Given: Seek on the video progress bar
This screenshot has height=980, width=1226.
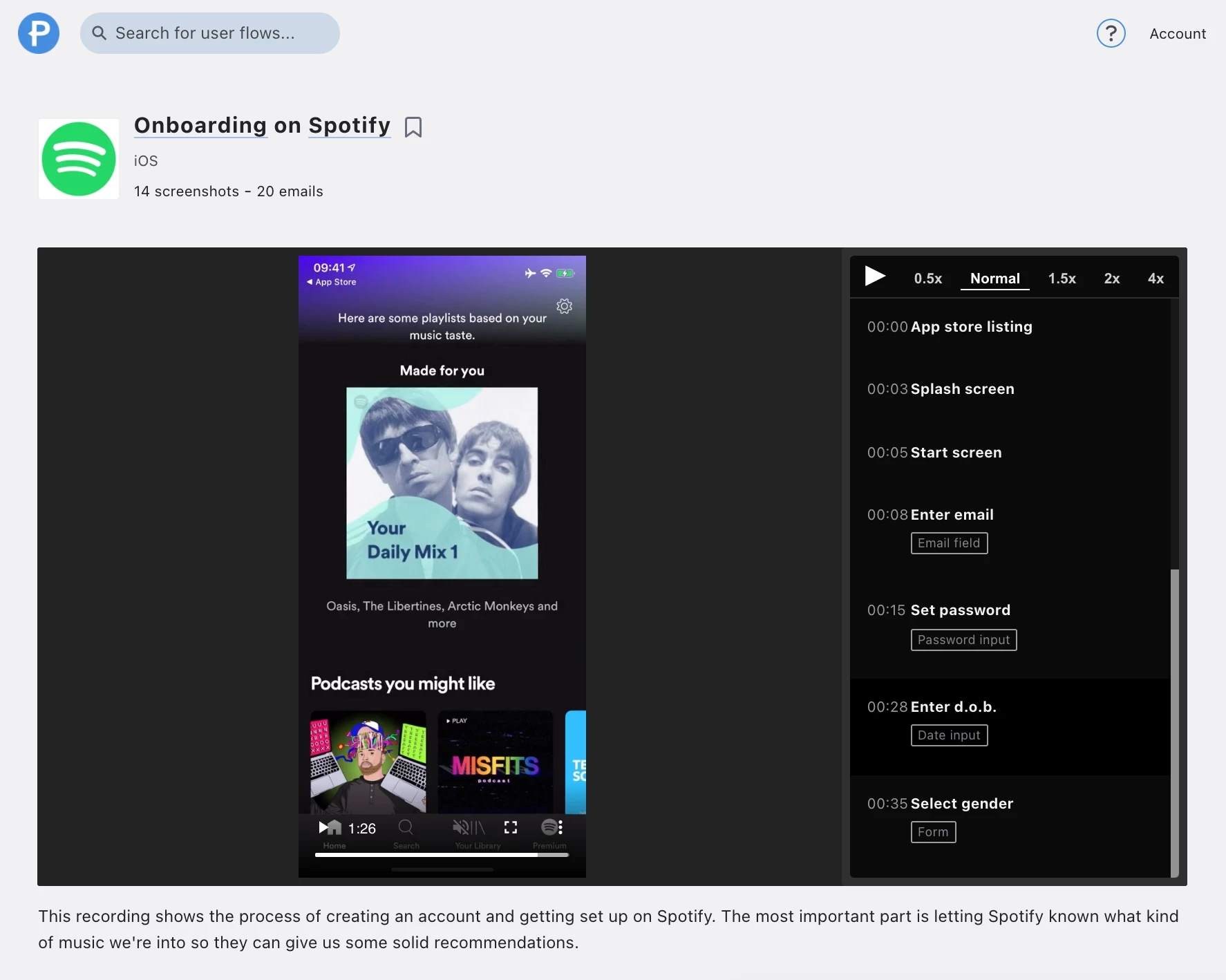Looking at the screenshot, I should (442, 855).
